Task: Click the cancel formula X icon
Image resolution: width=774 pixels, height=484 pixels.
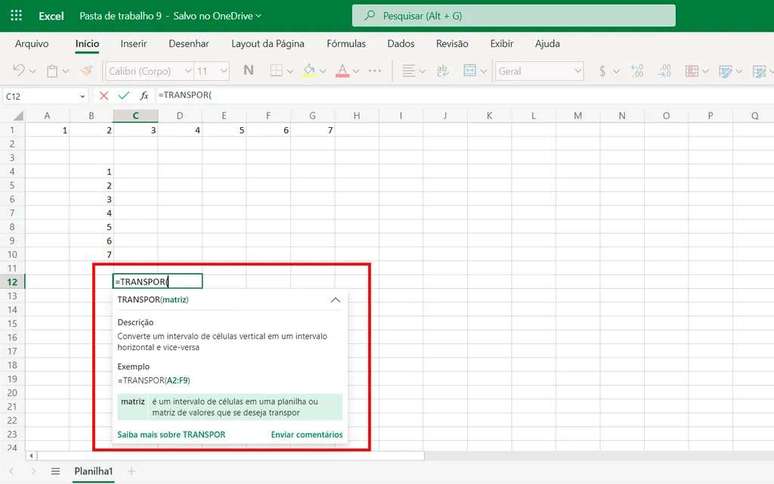Action: tap(104, 96)
